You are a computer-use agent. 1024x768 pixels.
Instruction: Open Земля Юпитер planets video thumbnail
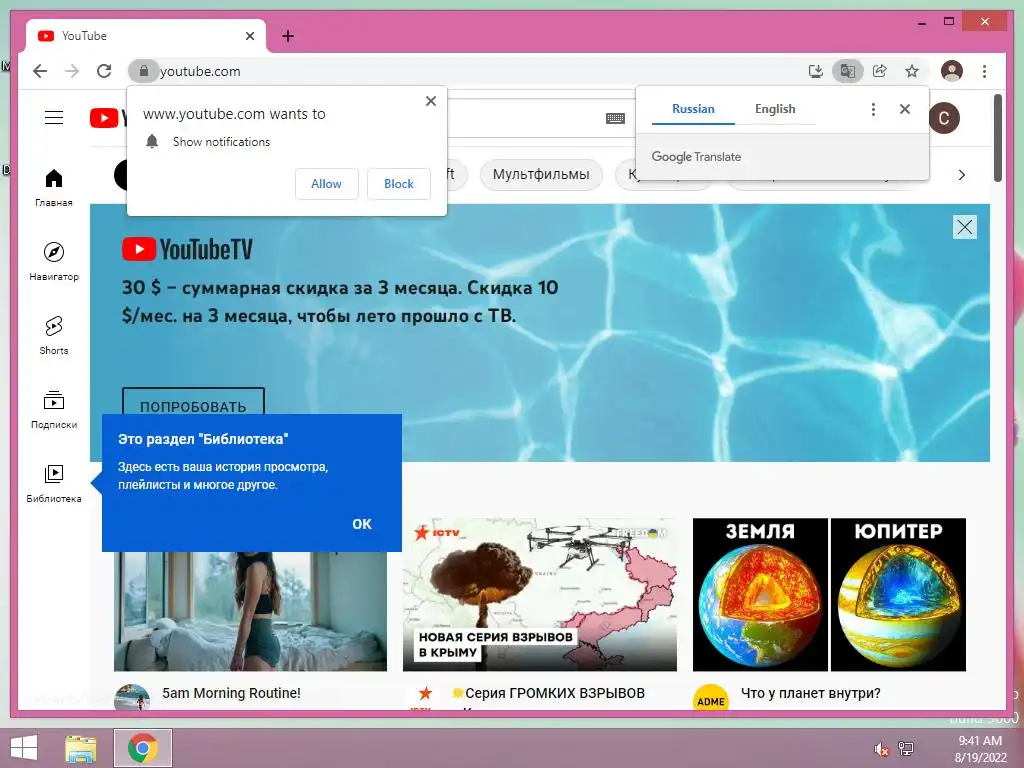[829, 595]
